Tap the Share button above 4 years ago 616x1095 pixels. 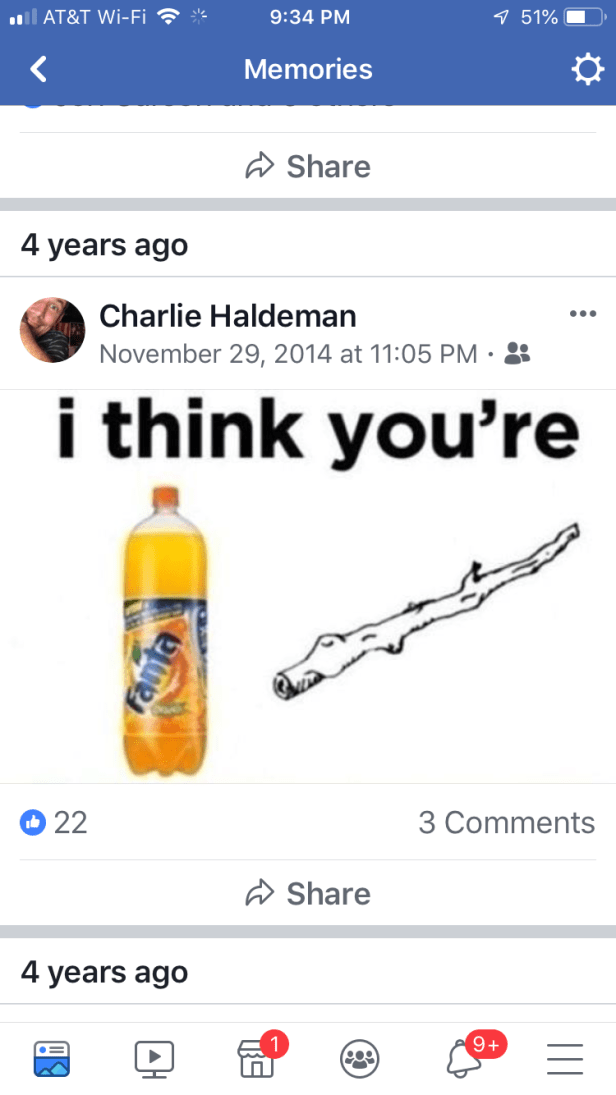click(x=308, y=166)
